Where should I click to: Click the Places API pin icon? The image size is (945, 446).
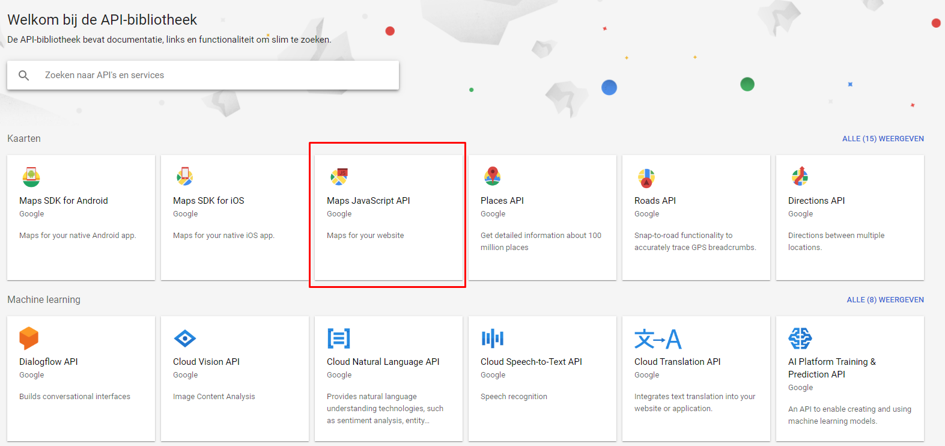coord(492,177)
